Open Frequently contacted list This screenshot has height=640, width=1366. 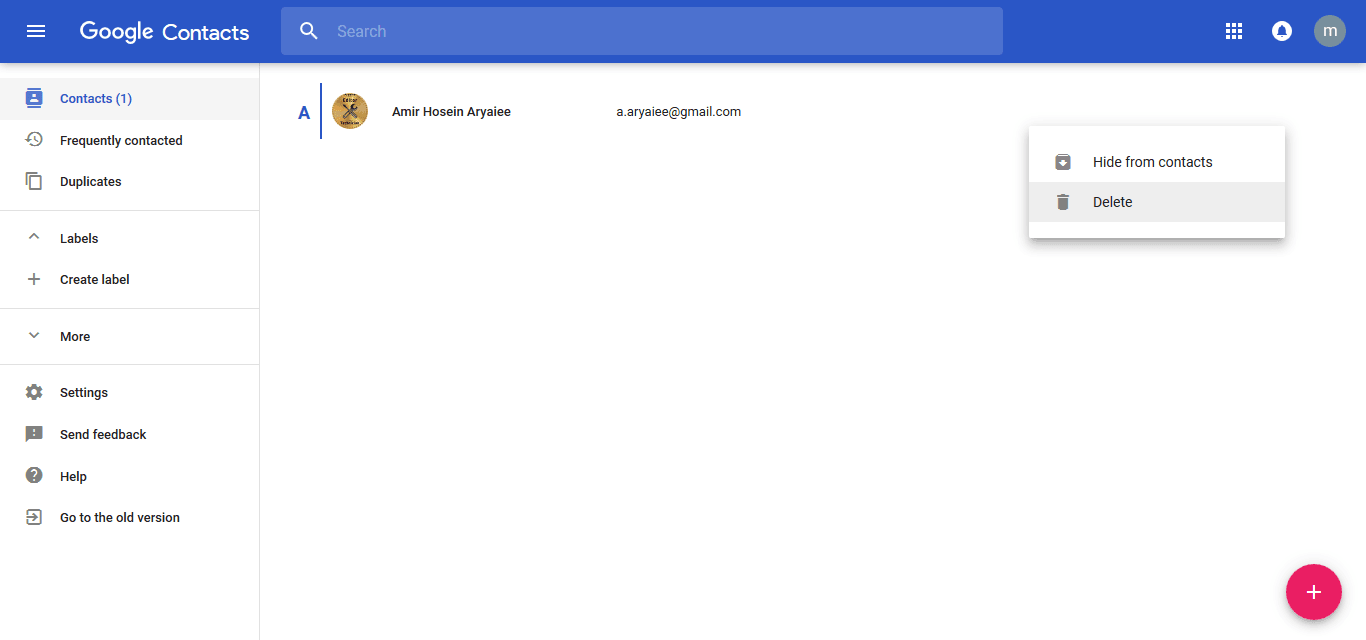coord(121,140)
